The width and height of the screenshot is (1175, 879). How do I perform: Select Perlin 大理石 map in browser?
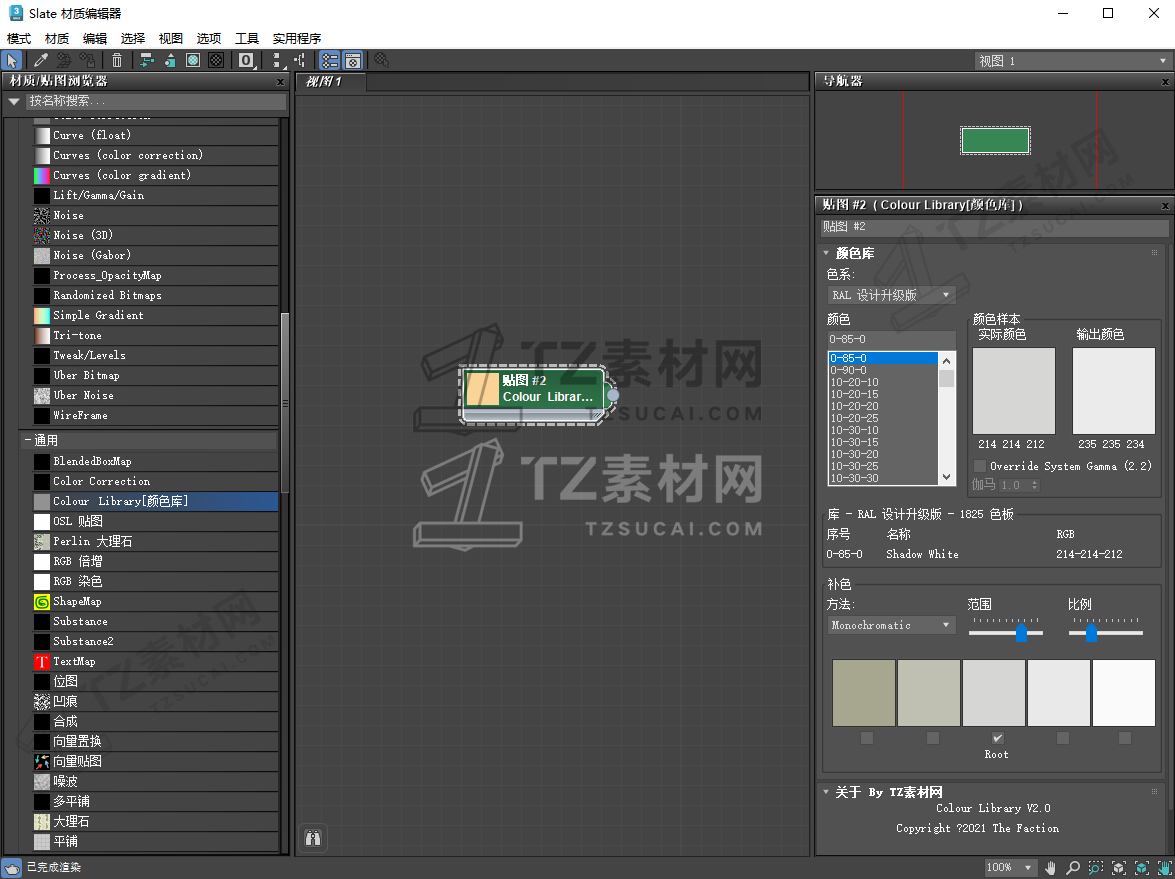click(92, 541)
